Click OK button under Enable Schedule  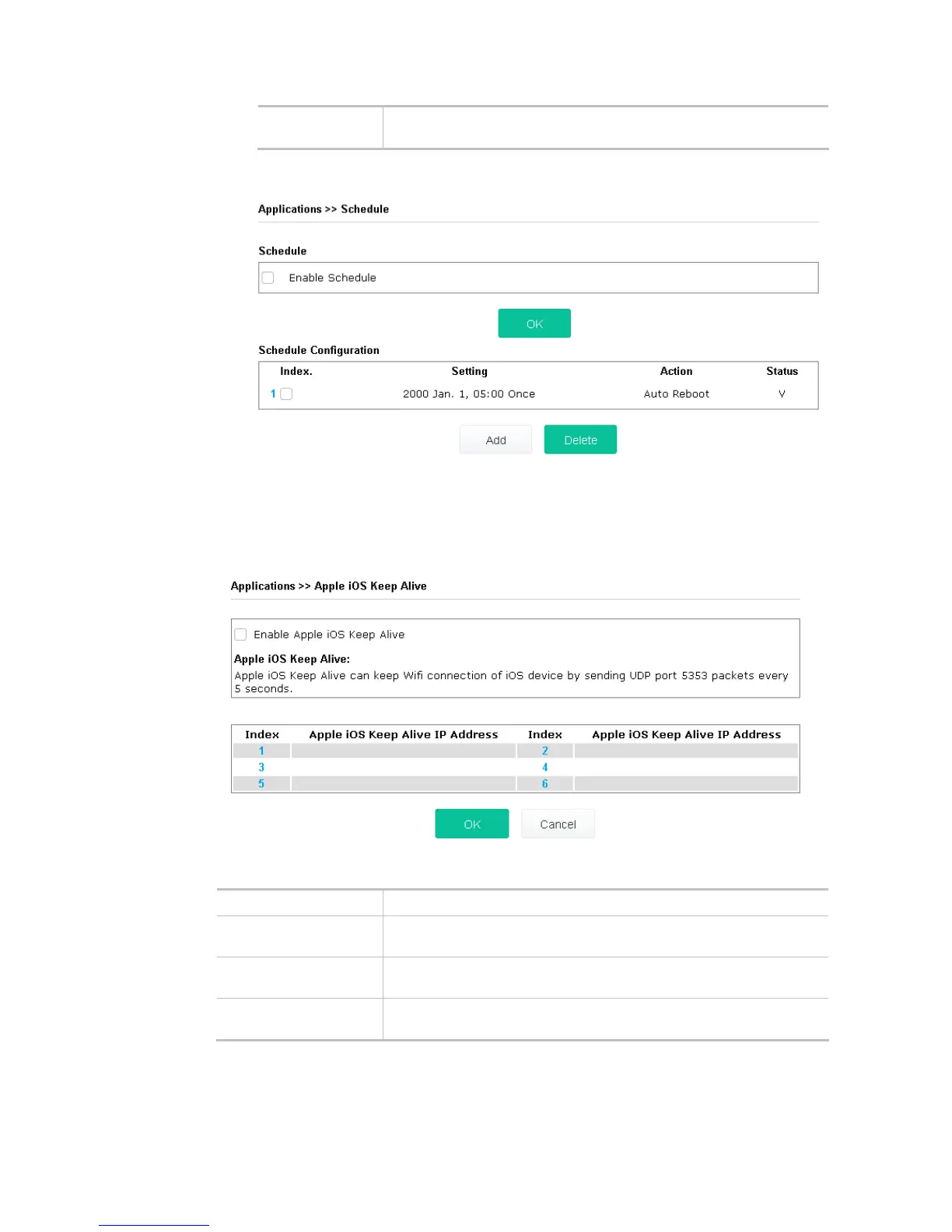tap(534, 324)
